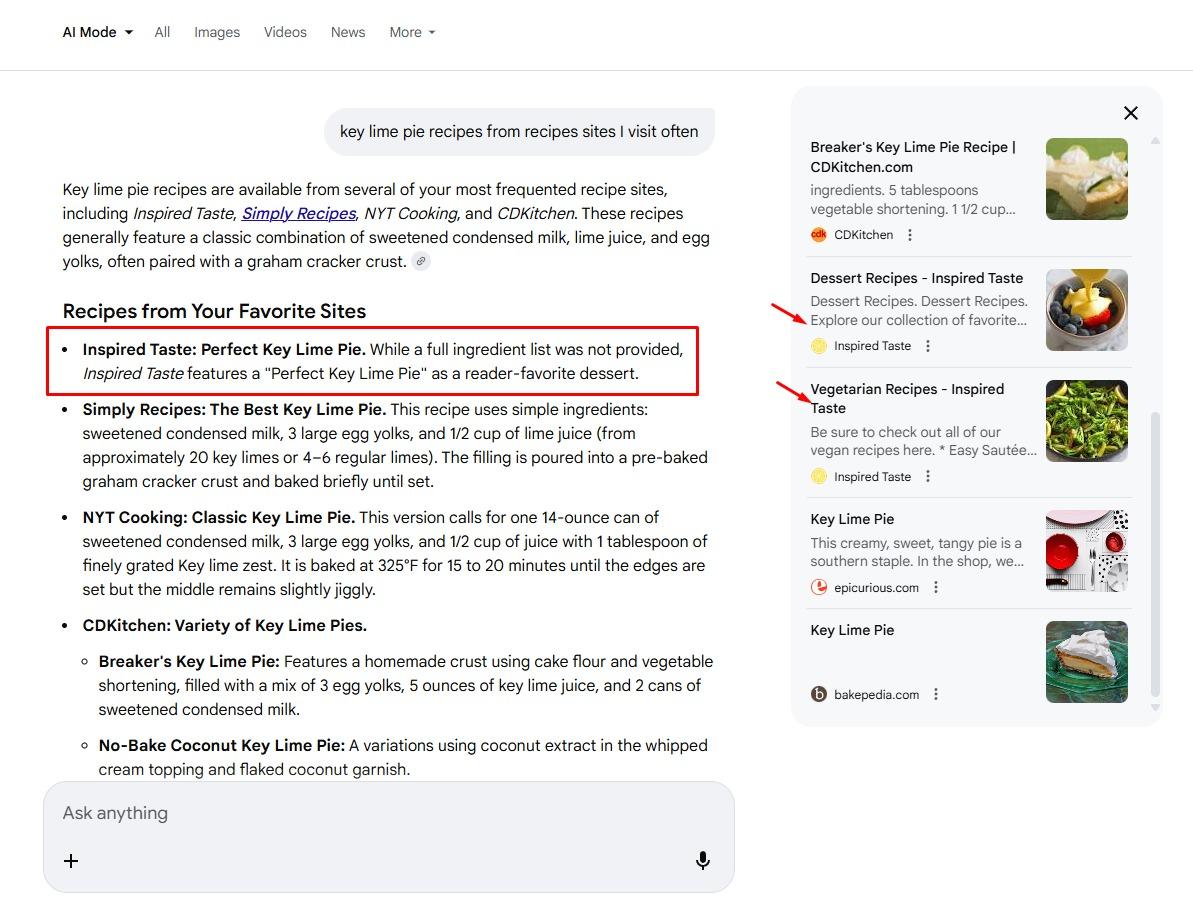Click 'Recipes from Your Favorite Sites' heading

pos(214,311)
